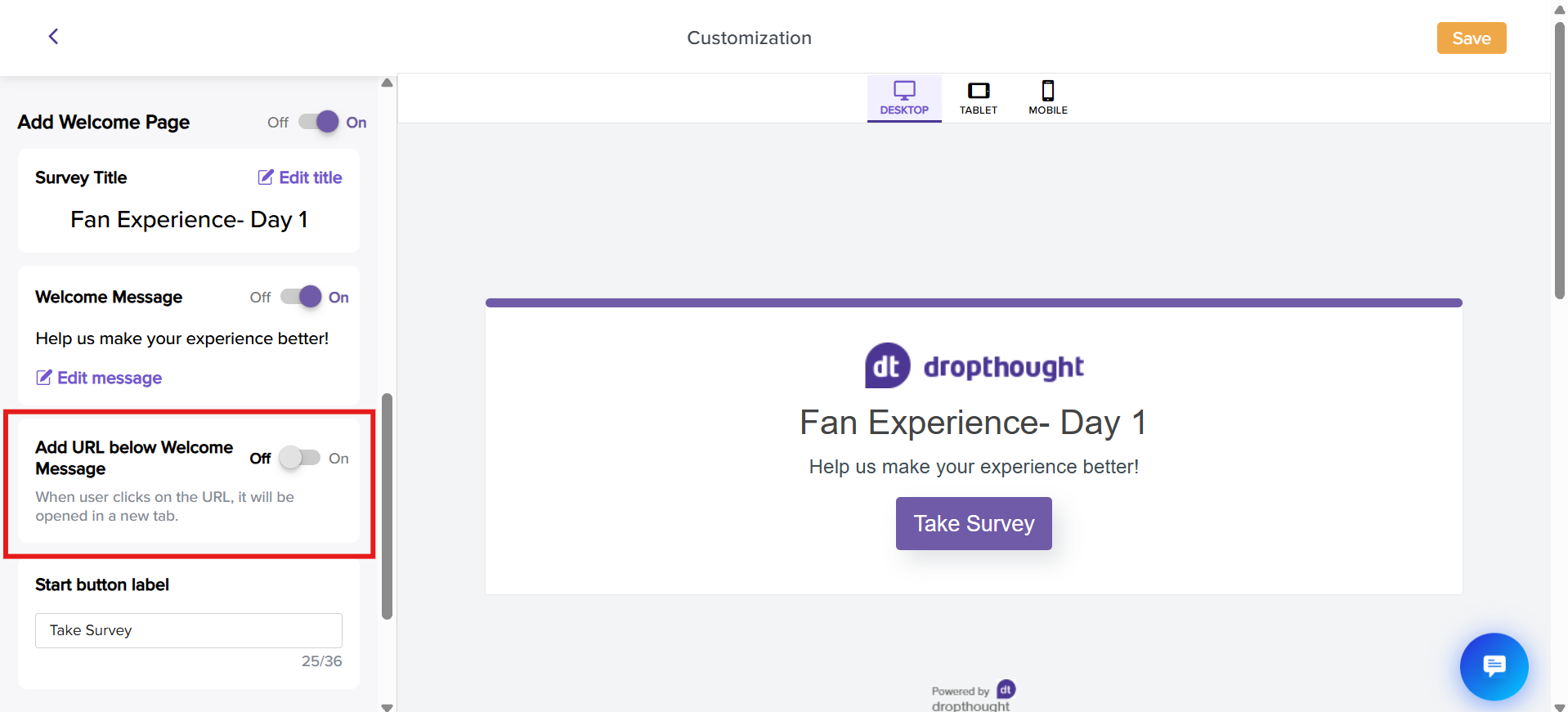1568x712 pixels.
Task: Click the Edit title pencil icon
Action: tap(266, 177)
